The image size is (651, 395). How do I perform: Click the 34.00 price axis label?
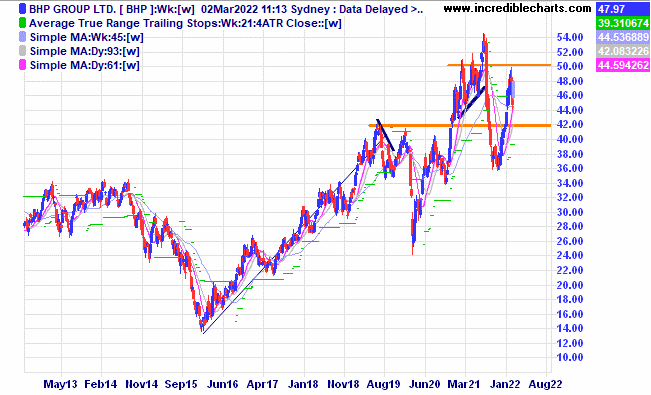pyautogui.click(x=570, y=183)
